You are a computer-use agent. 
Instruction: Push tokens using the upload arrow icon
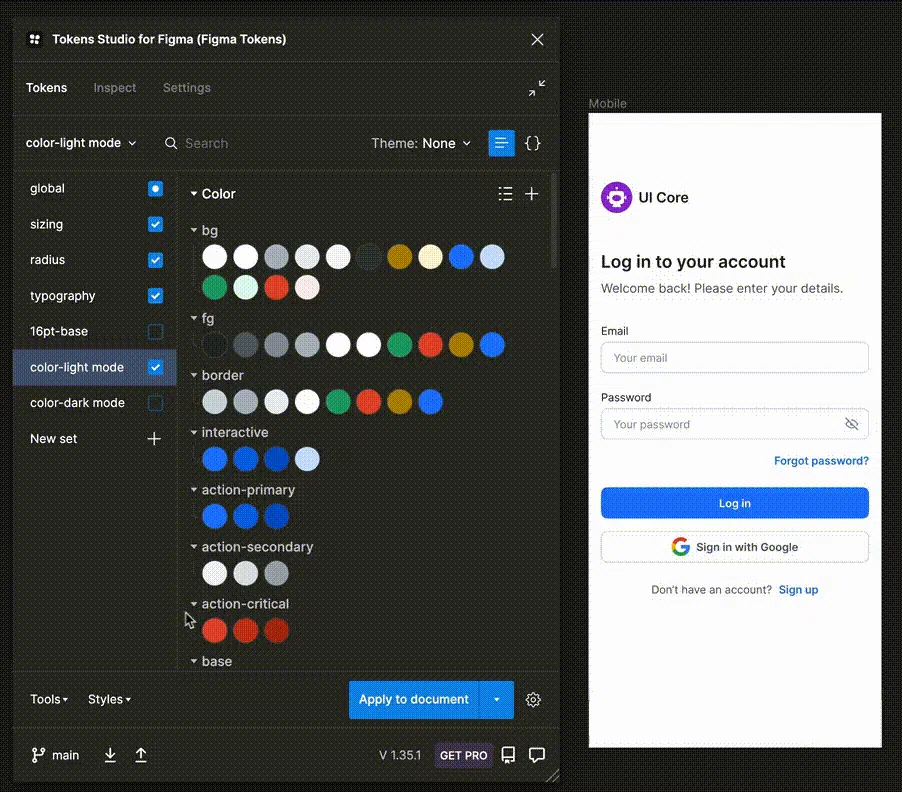[140, 755]
